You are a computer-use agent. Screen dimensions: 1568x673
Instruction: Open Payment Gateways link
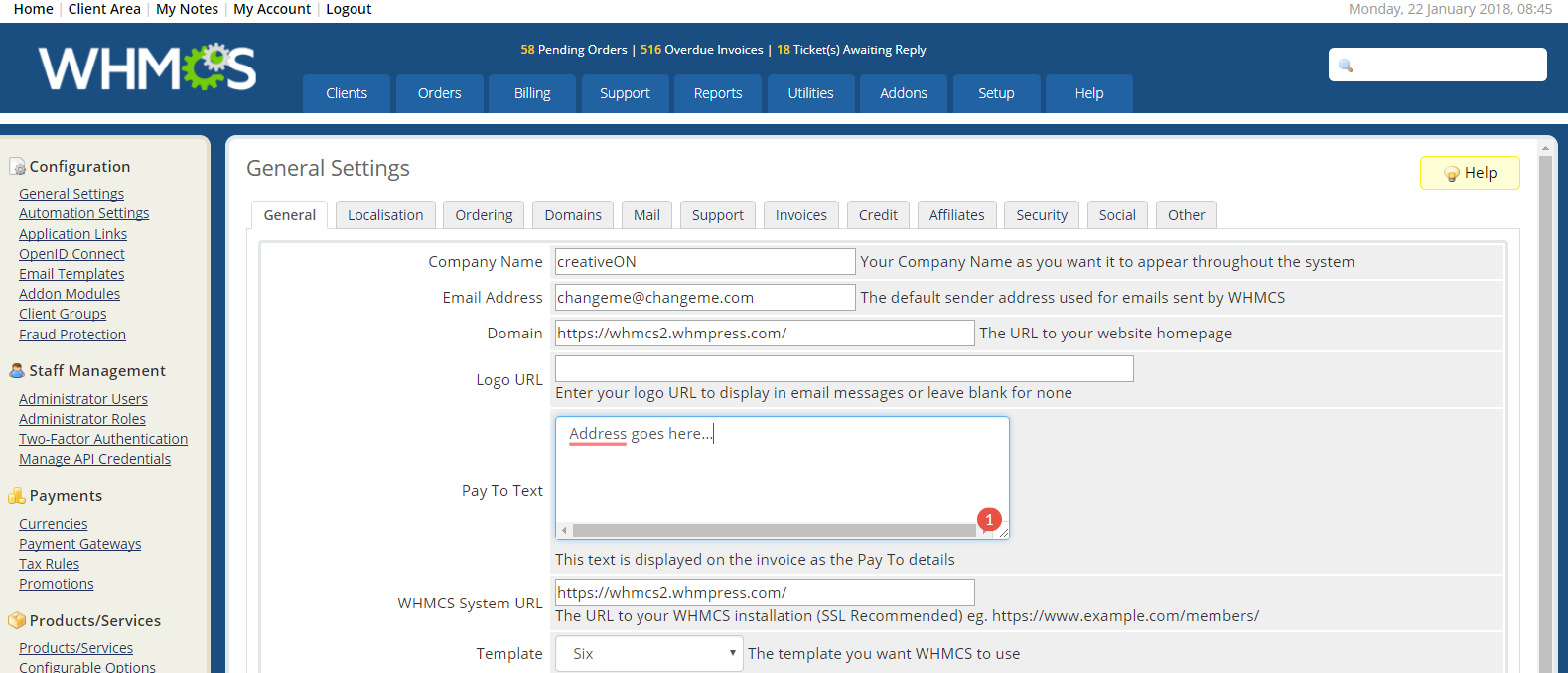(80, 544)
